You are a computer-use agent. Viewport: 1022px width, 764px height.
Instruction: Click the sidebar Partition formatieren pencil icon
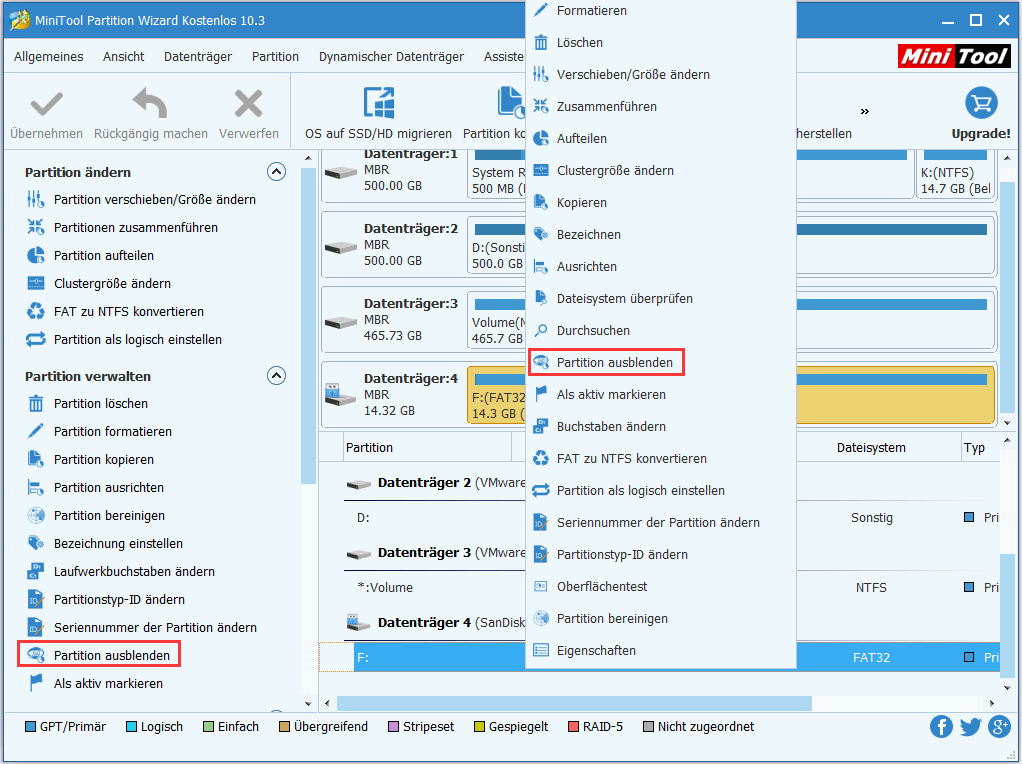(36, 431)
